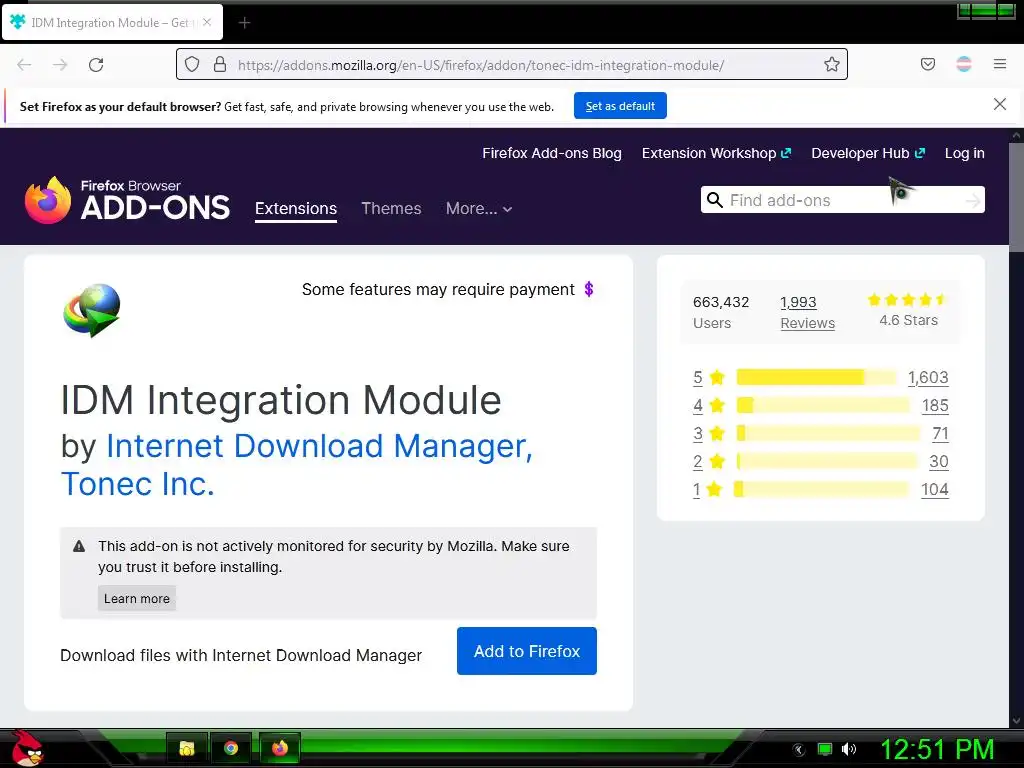Click the search magnifier icon

click(x=714, y=200)
